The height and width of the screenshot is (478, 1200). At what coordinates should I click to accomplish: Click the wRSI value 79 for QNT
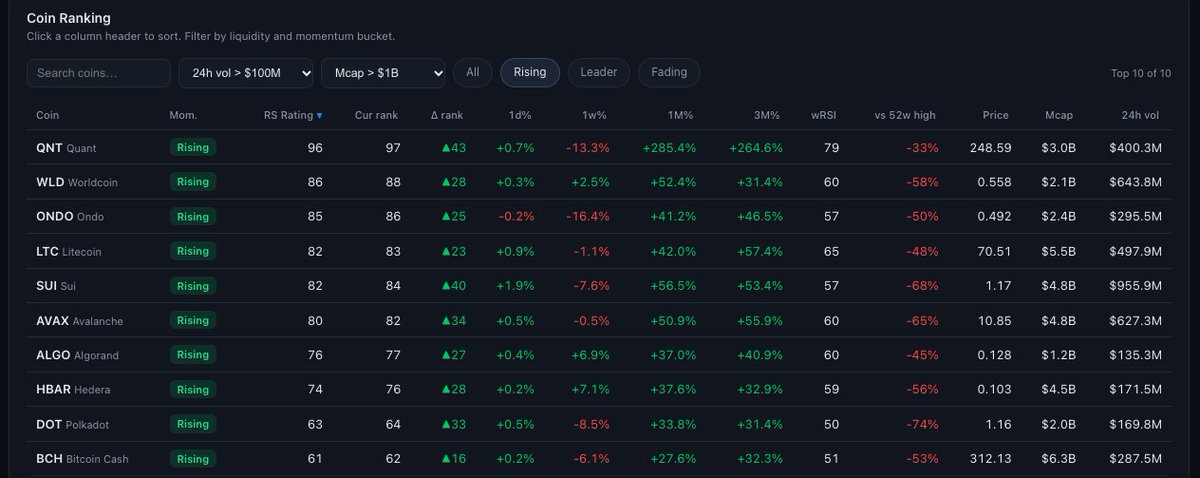click(x=831, y=148)
